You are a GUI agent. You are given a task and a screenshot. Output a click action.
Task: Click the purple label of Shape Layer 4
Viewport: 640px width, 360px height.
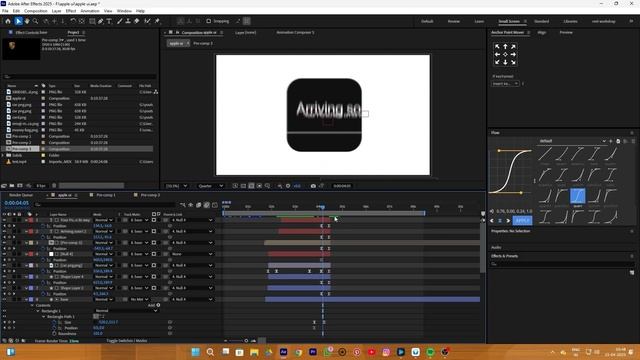pyautogui.click(x=31, y=277)
